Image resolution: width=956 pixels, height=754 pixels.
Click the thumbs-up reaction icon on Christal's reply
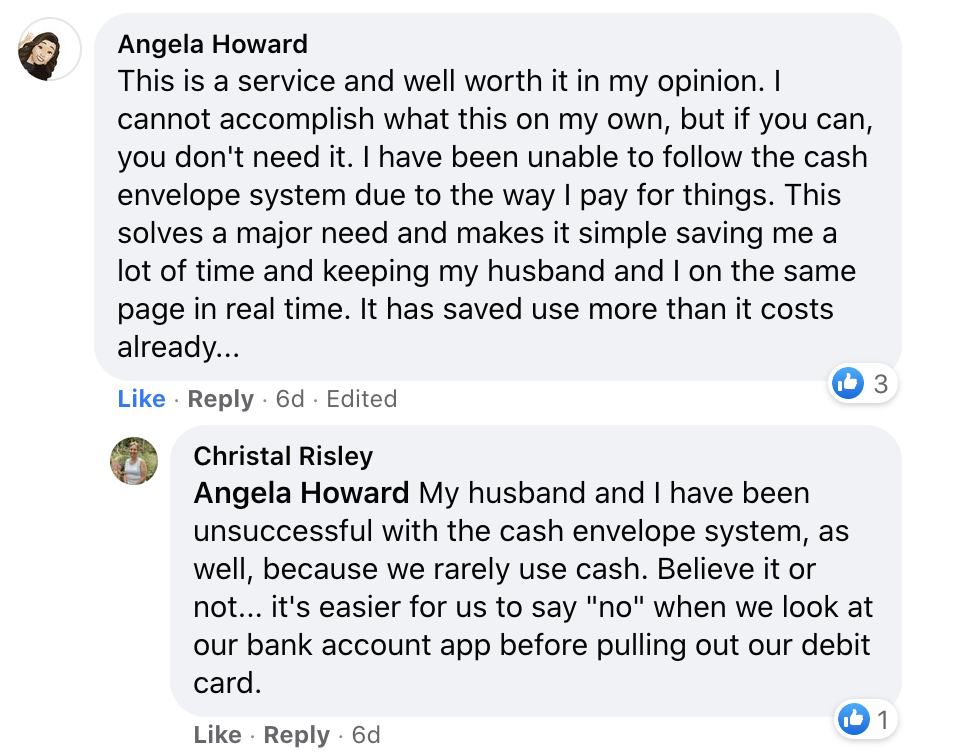click(854, 717)
